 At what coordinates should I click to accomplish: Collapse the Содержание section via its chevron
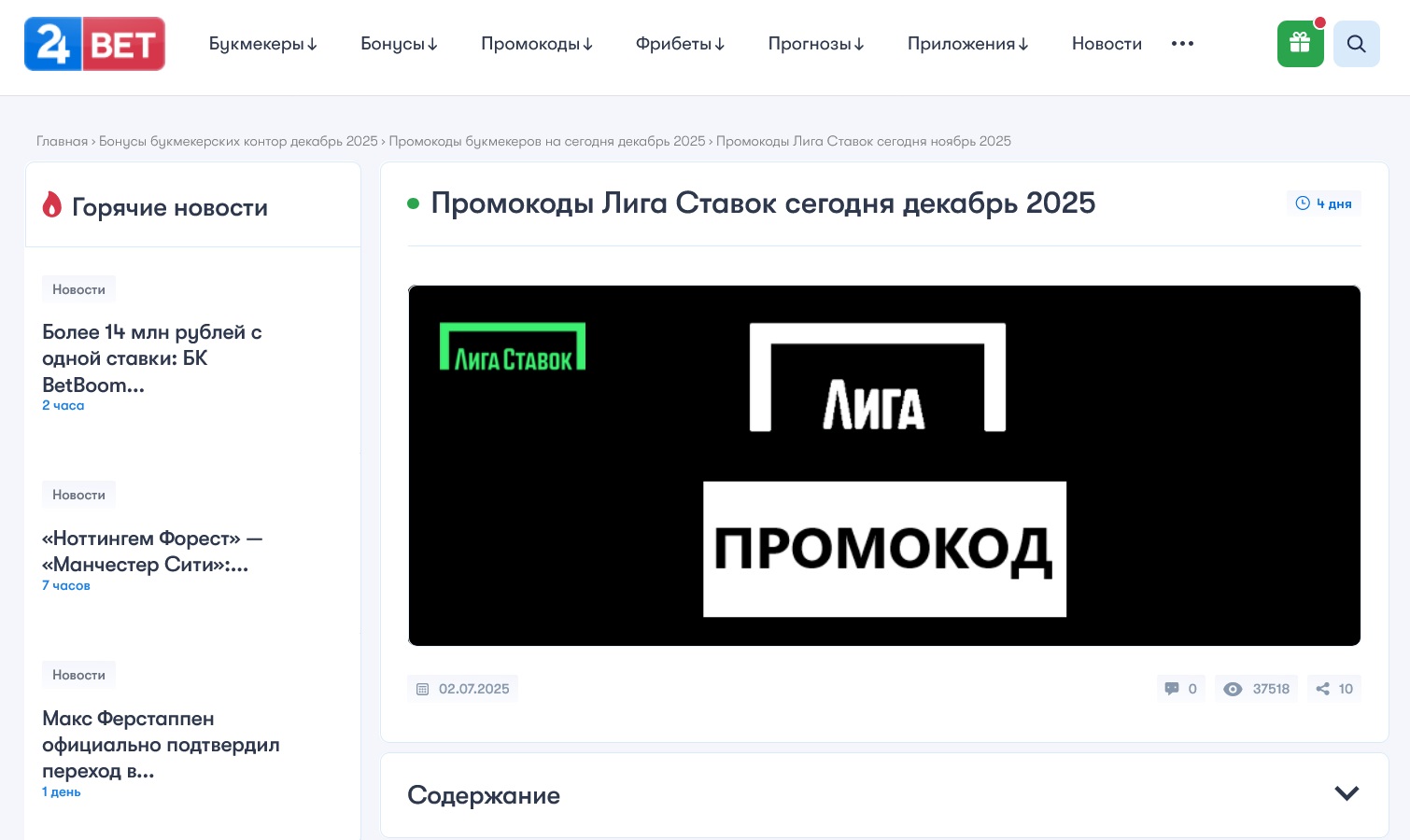(x=1347, y=792)
